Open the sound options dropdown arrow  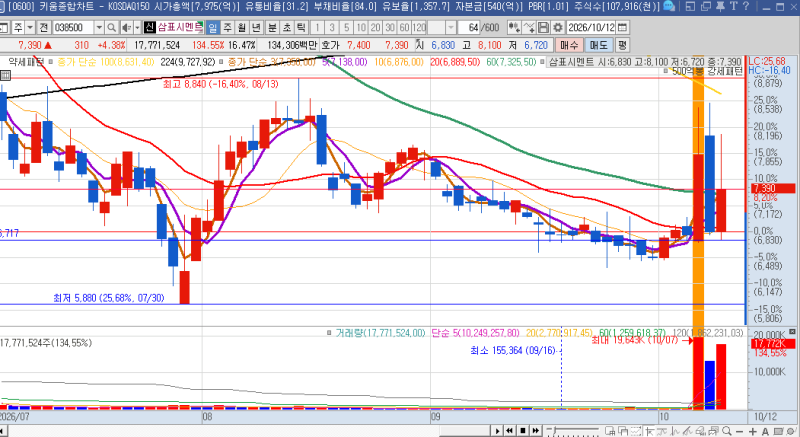pos(137,28)
